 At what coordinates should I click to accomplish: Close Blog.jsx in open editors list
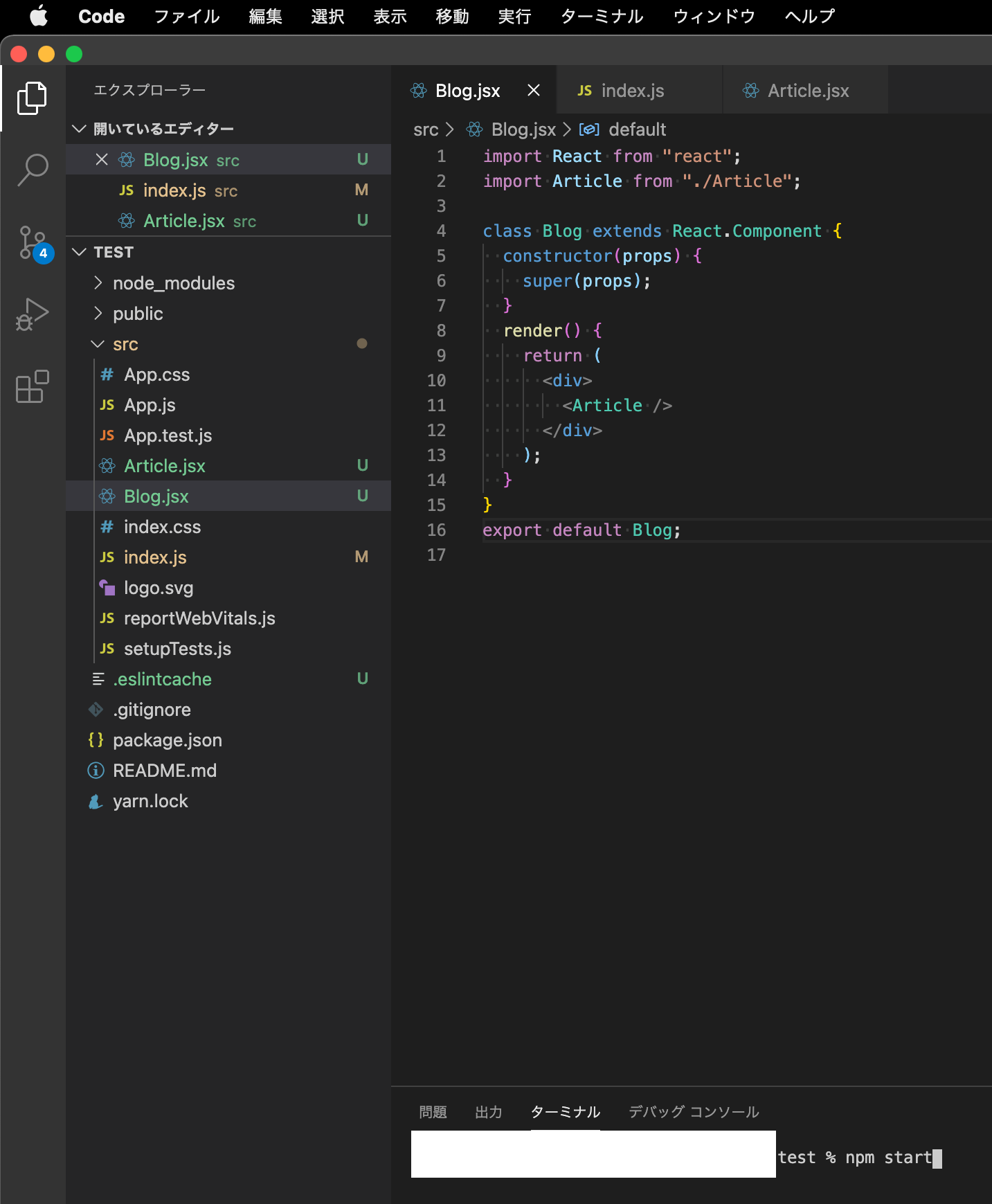(102, 160)
